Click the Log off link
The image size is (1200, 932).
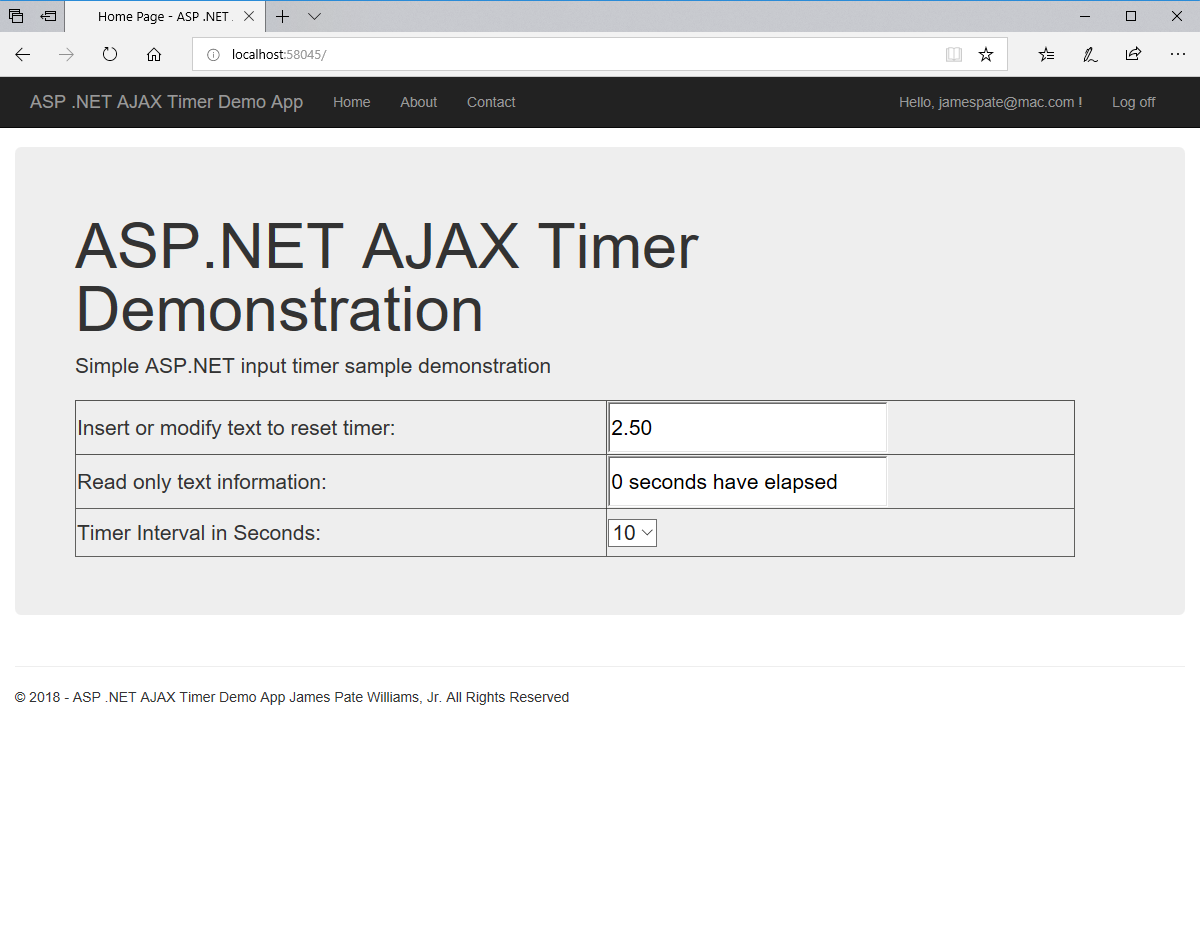pyautogui.click(x=1133, y=102)
